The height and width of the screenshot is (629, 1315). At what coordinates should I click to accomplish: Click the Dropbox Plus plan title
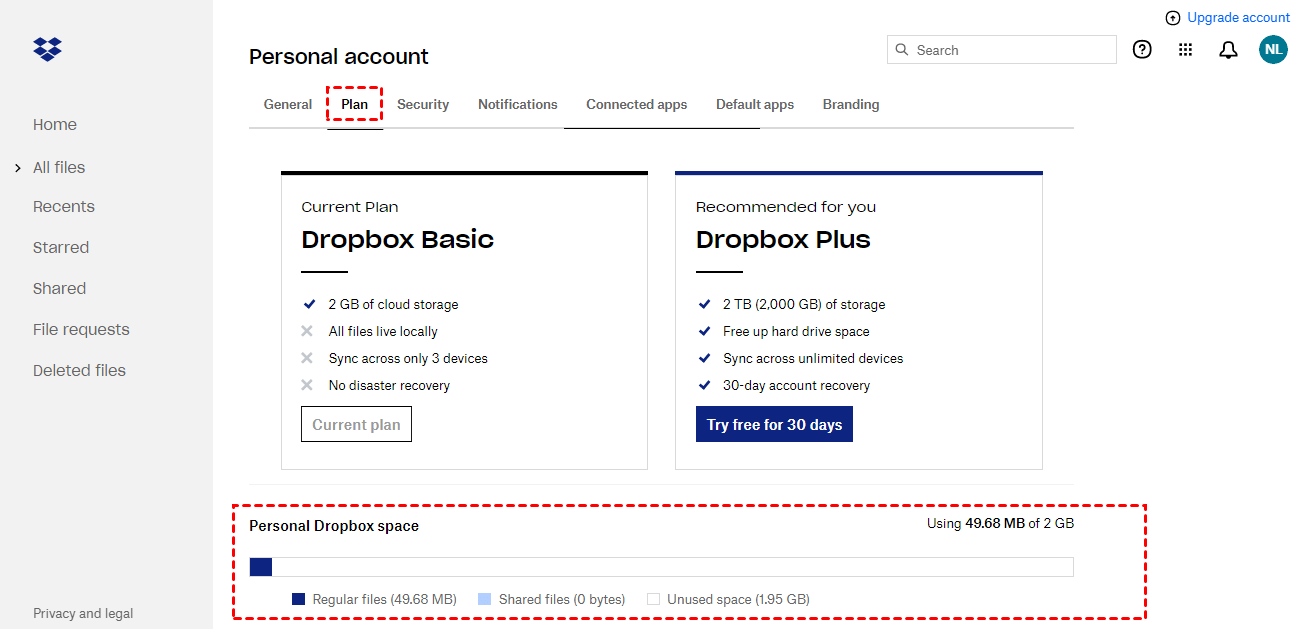(783, 240)
